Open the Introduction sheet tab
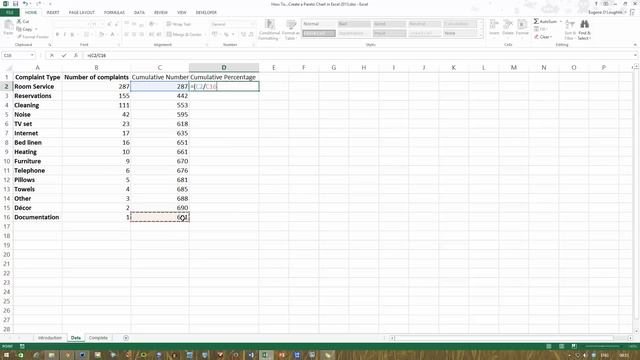The height and width of the screenshot is (360, 640). pos(50,338)
